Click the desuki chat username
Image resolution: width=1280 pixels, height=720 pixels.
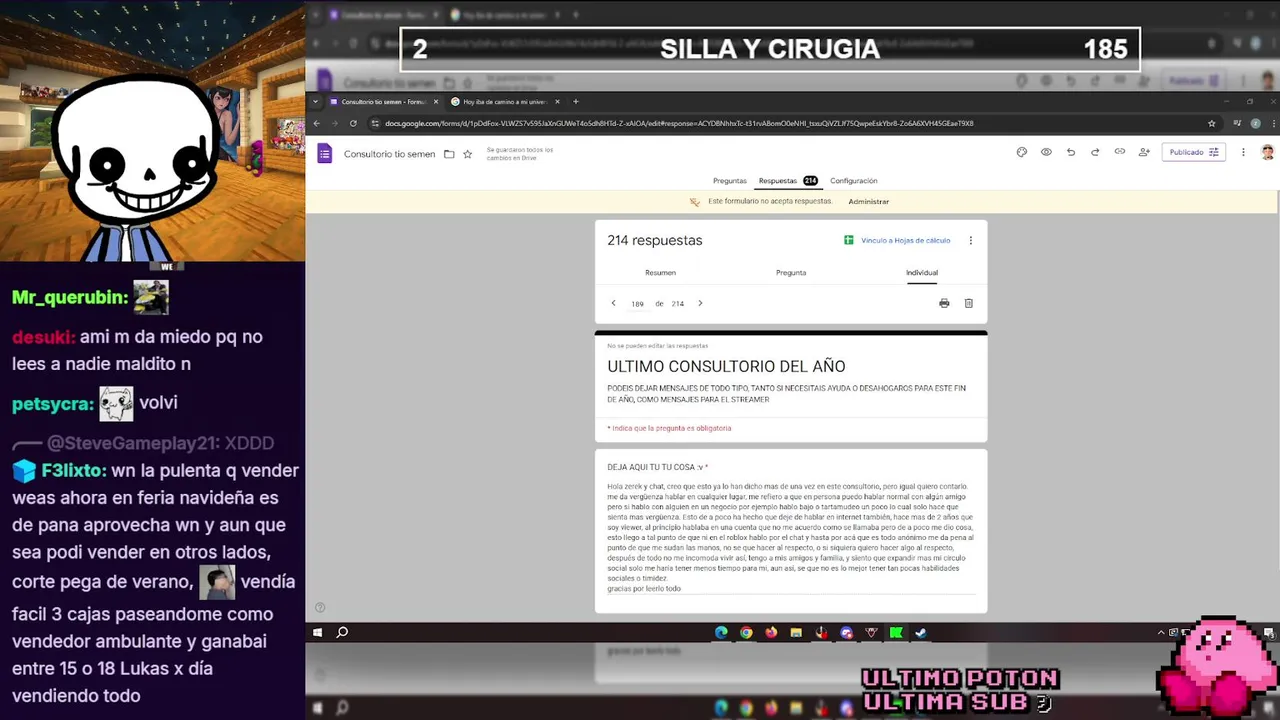[41, 337]
